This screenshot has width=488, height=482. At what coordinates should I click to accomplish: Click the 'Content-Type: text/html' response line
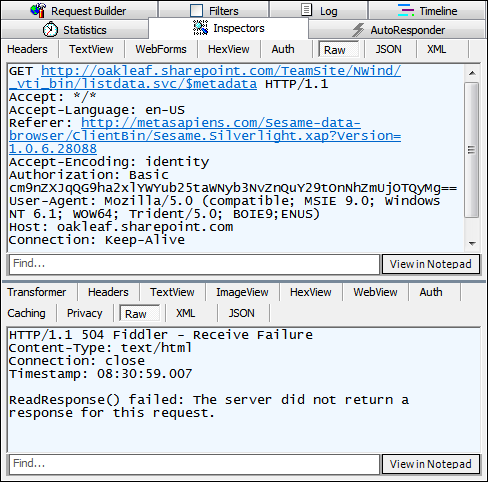pos(101,348)
